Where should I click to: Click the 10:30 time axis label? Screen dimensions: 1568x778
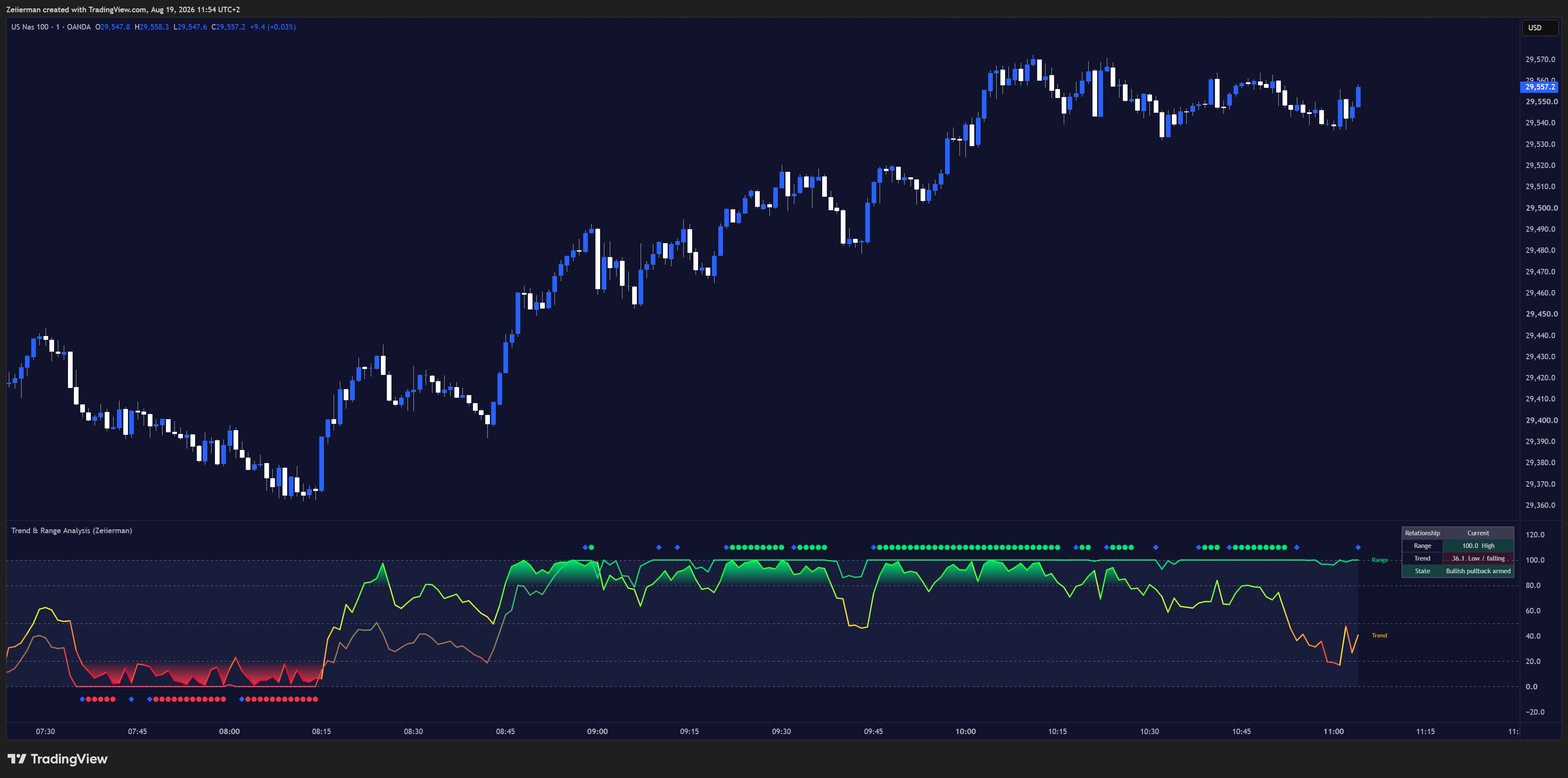1149,731
